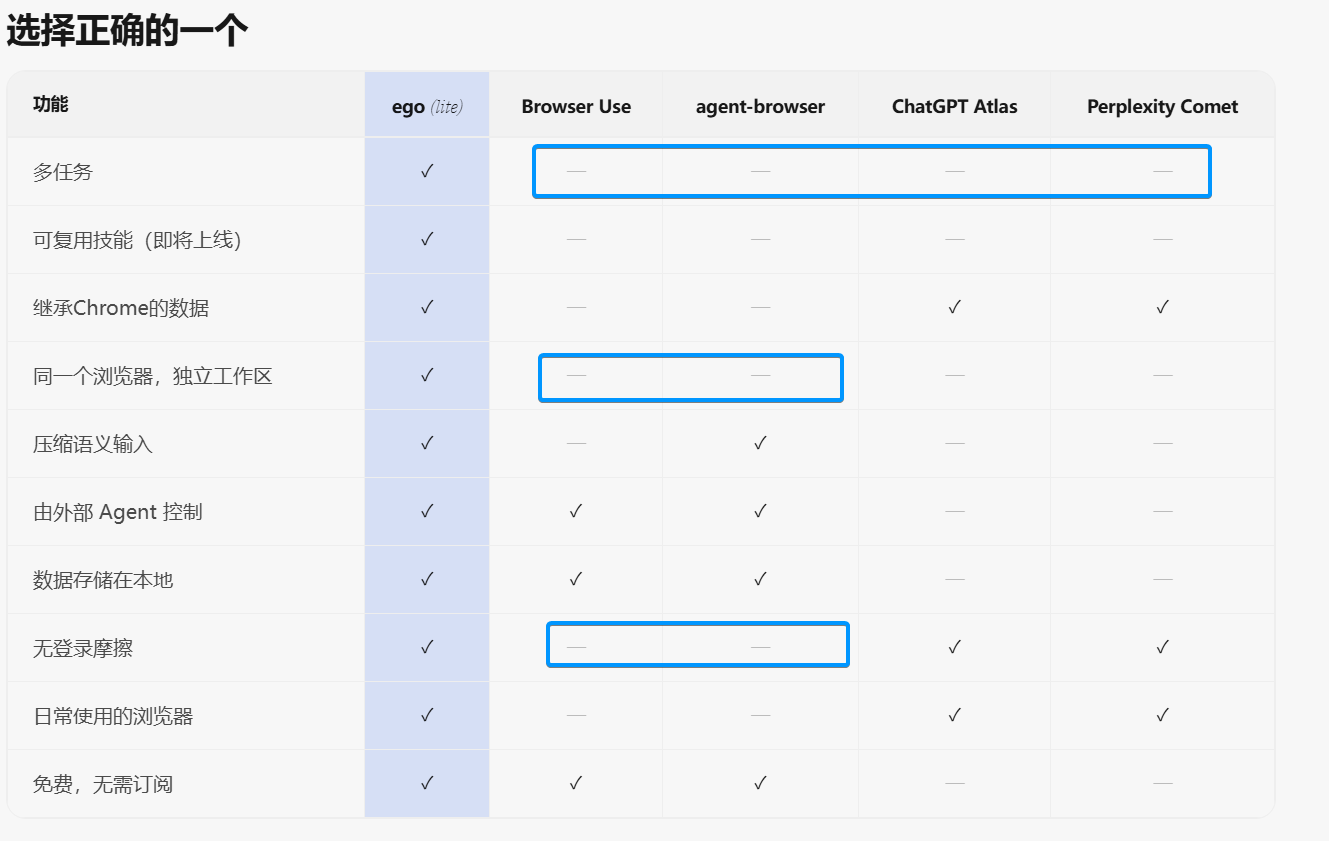Click ego checkmark in 多任务 row
Image resolution: width=1329 pixels, height=841 pixels.
click(x=427, y=171)
